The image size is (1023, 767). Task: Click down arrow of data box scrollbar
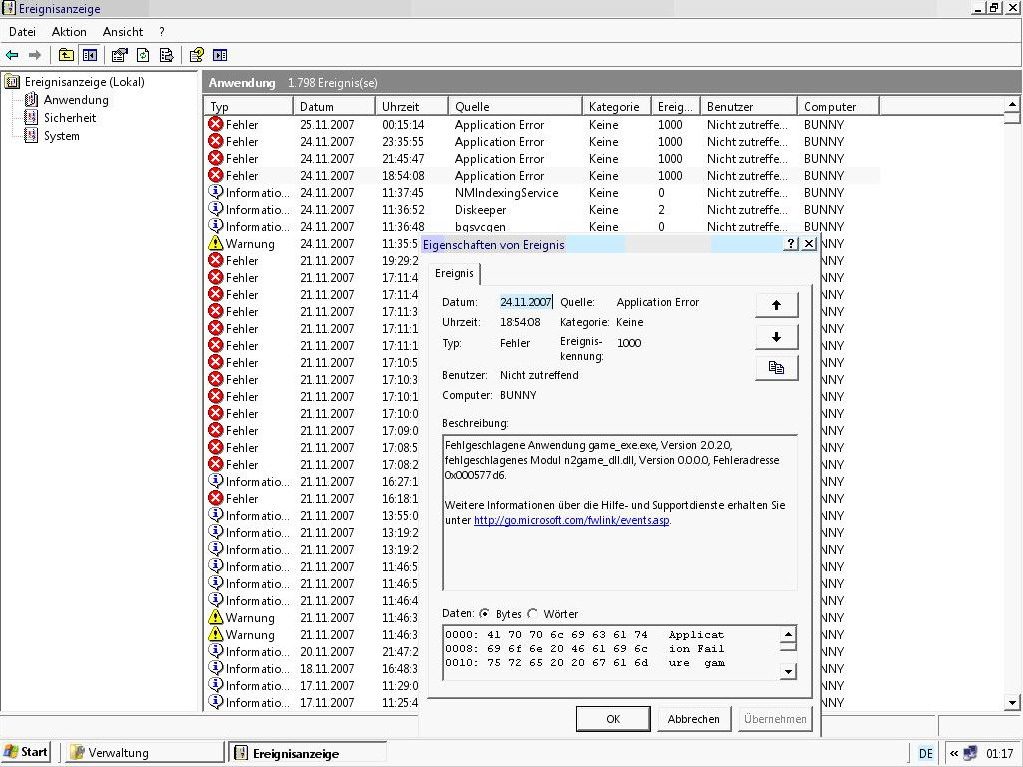pos(788,671)
